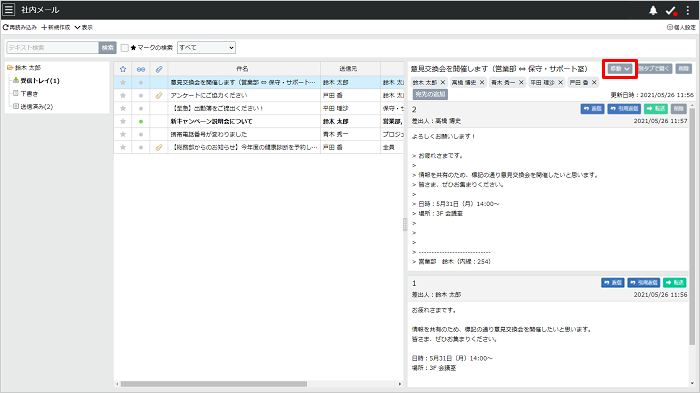Image resolution: width=700 pixels, height=393 pixels.
Task: Click the 宛先の追加 button
Action: click(430, 95)
